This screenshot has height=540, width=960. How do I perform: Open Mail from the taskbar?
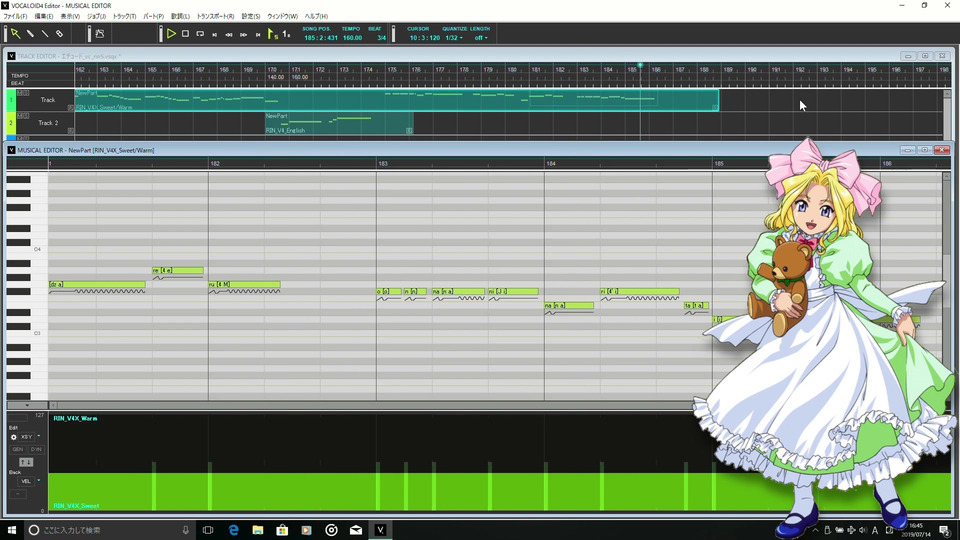[356, 530]
